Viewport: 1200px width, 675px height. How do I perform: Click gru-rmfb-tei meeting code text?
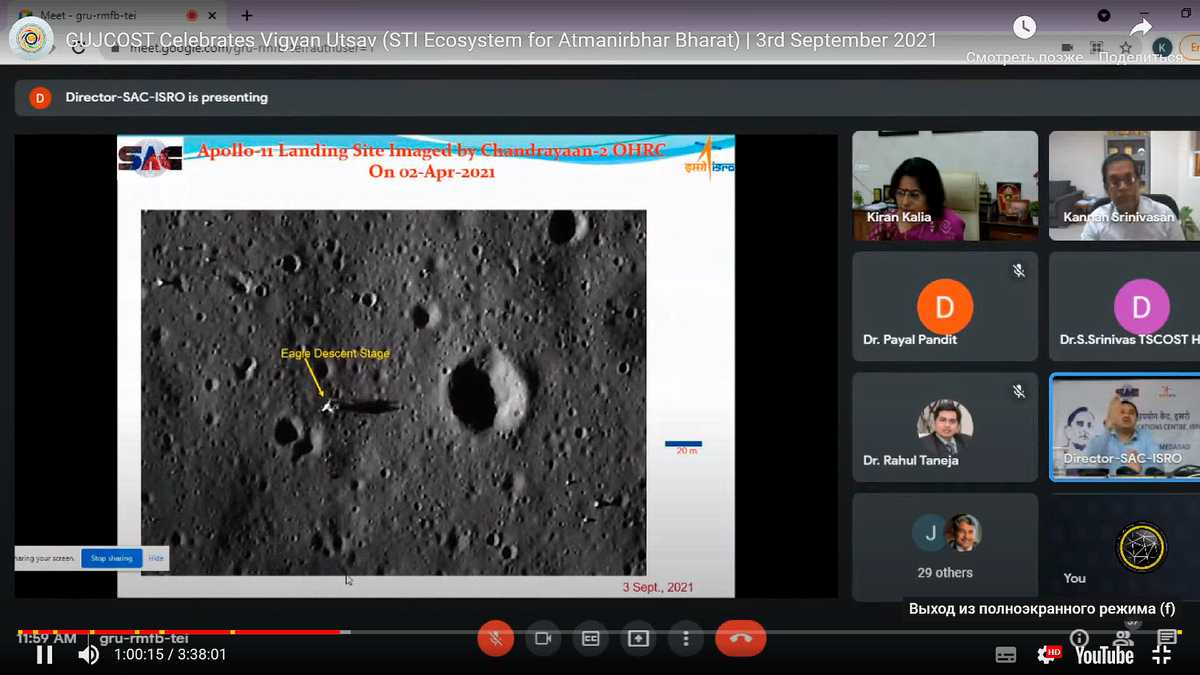(x=144, y=638)
